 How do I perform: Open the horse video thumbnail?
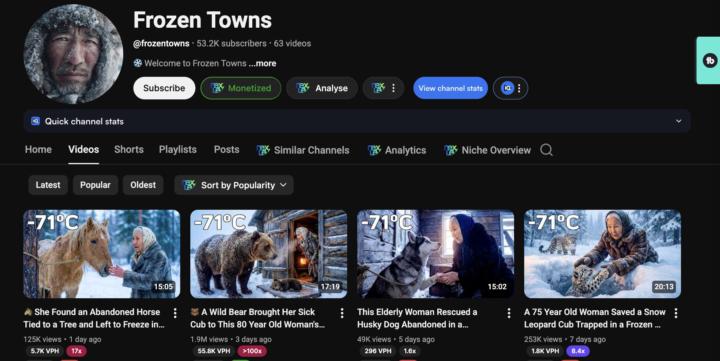(x=102, y=254)
